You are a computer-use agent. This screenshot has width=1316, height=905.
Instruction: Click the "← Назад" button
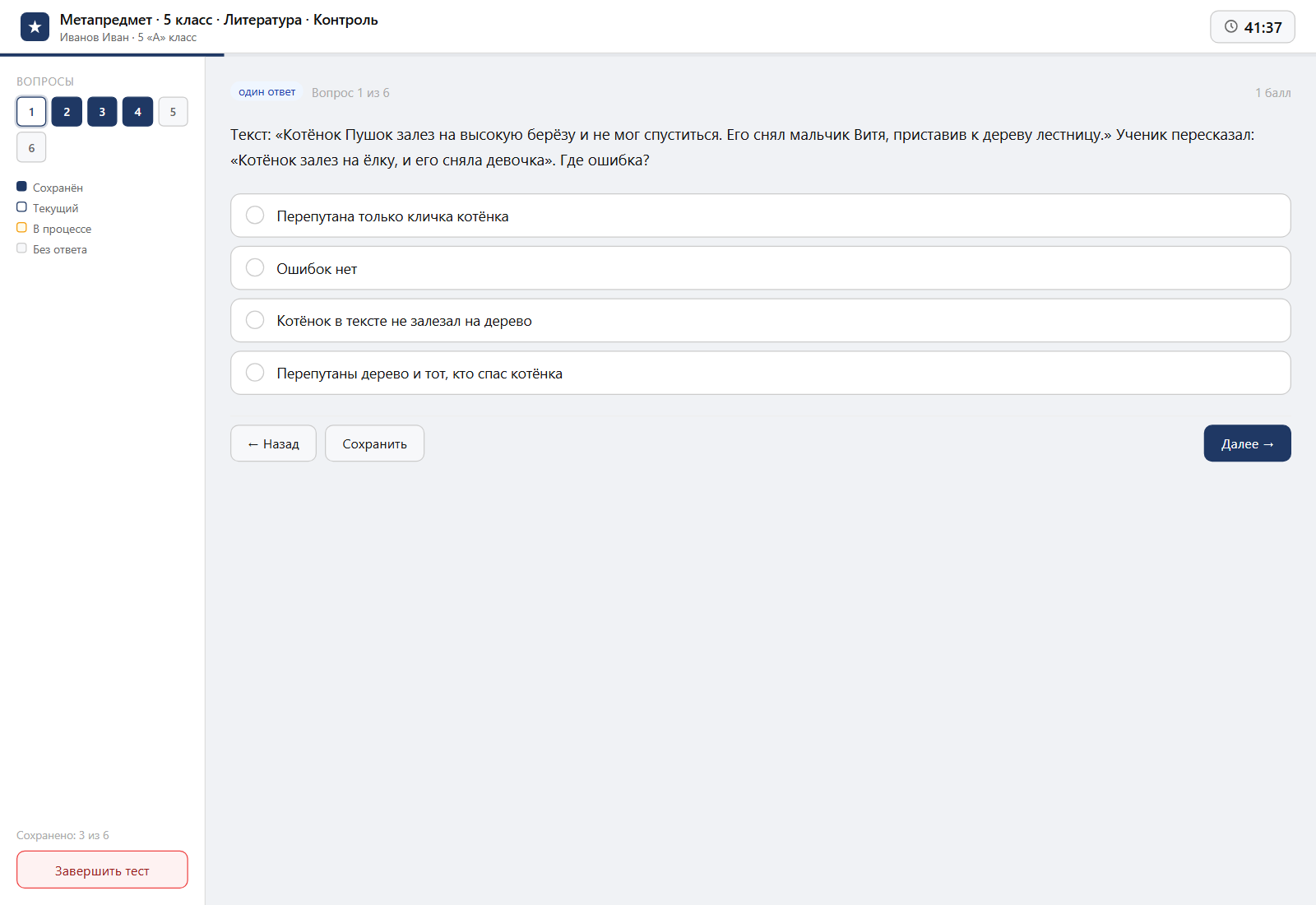pos(273,443)
